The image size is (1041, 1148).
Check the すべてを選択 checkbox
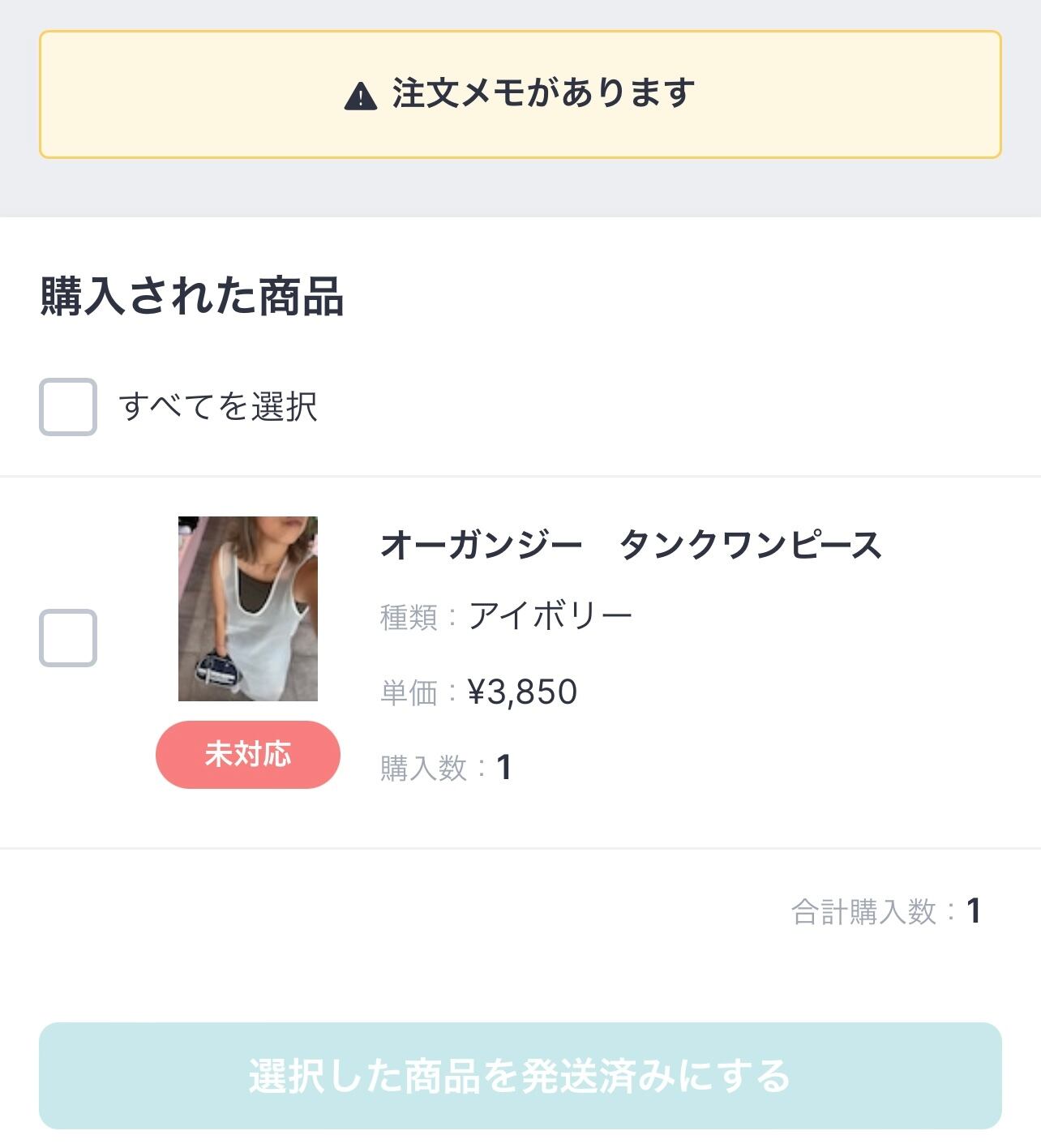68,406
